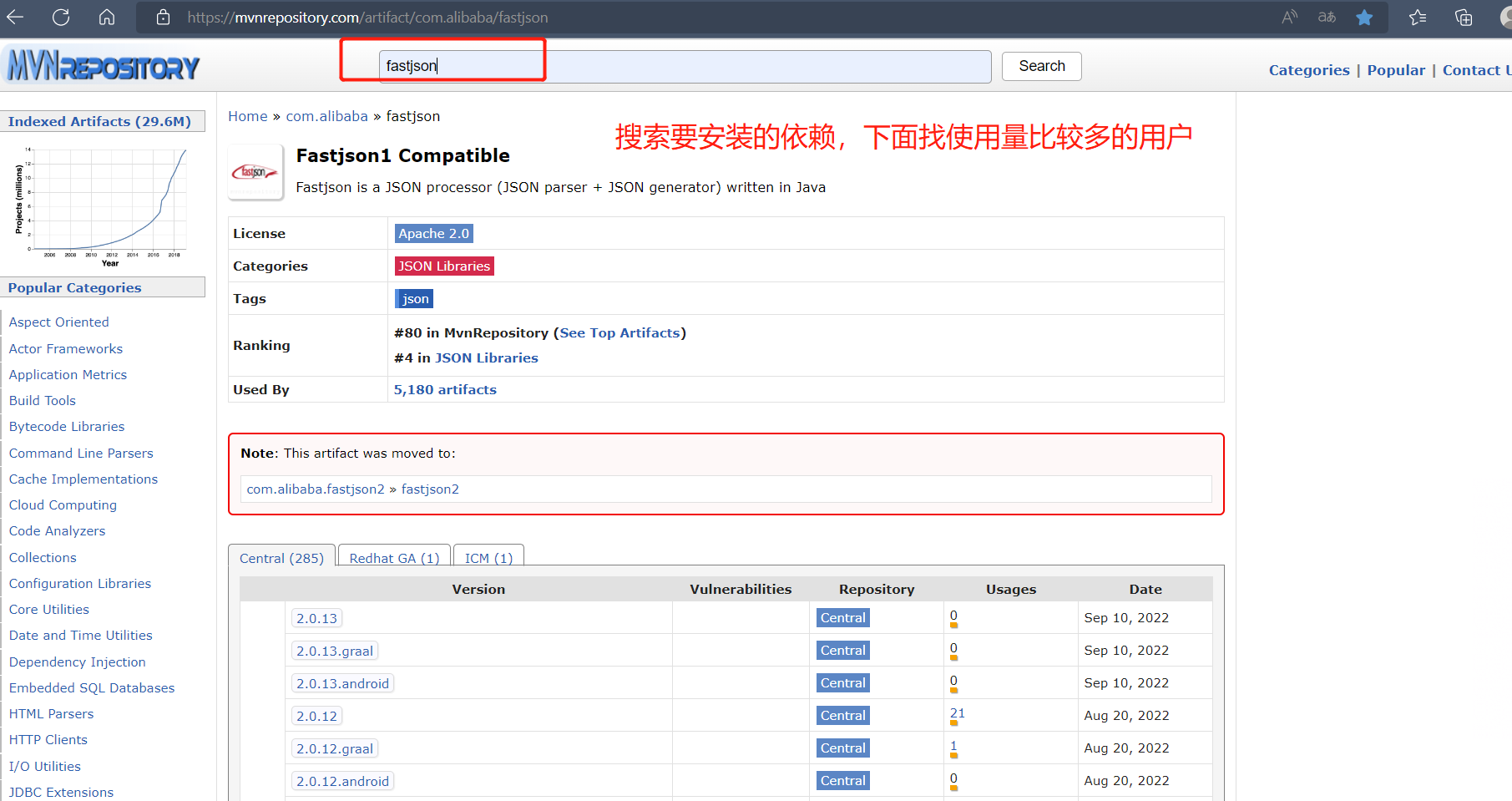Open version 2.0.13
The image size is (1512, 801).
pos(316,618)
